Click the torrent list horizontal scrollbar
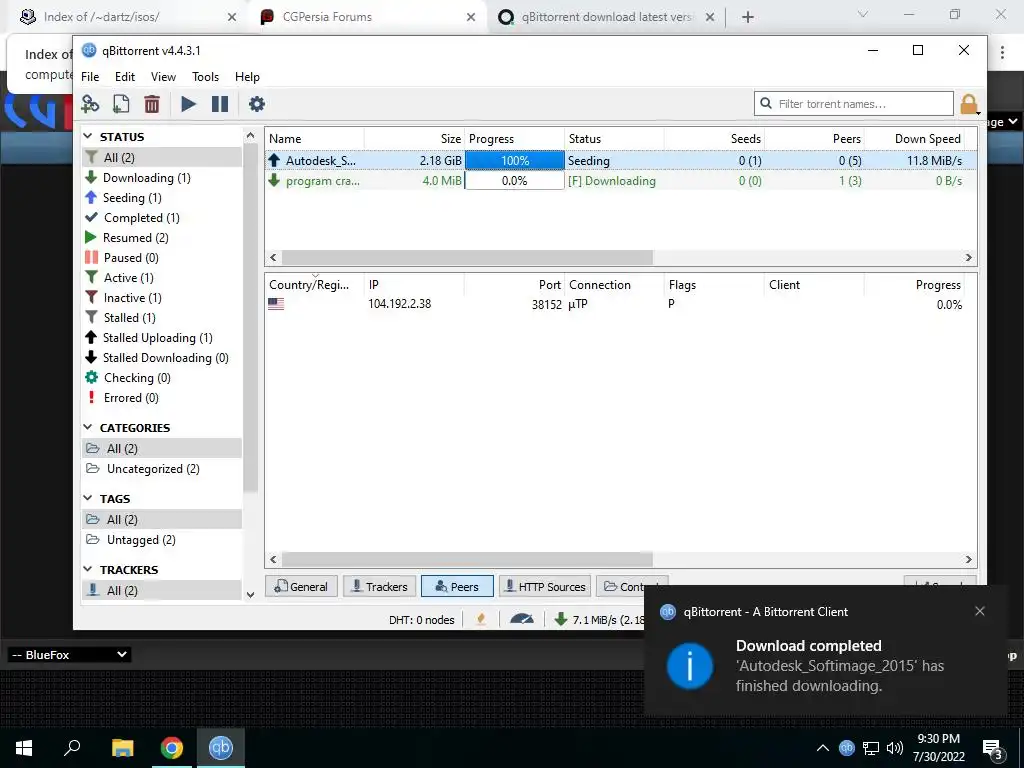 point(467,257)
